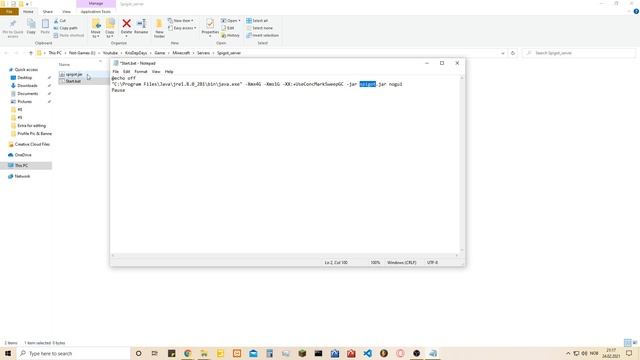
Task: Go to Servers in breadcrumb path
Action: [203, 53]
